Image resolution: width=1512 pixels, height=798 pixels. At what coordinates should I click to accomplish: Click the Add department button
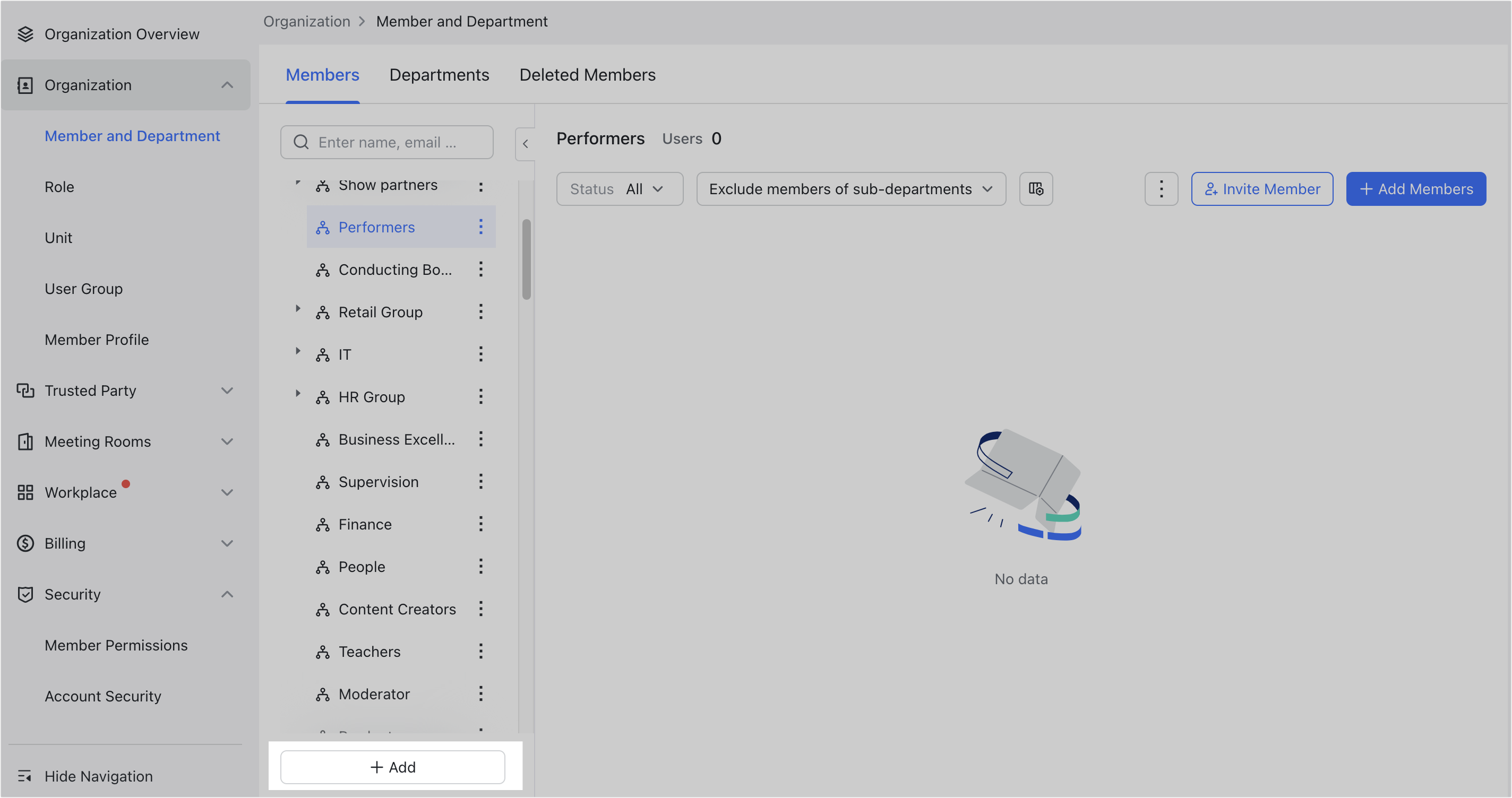tap(393, 767)
